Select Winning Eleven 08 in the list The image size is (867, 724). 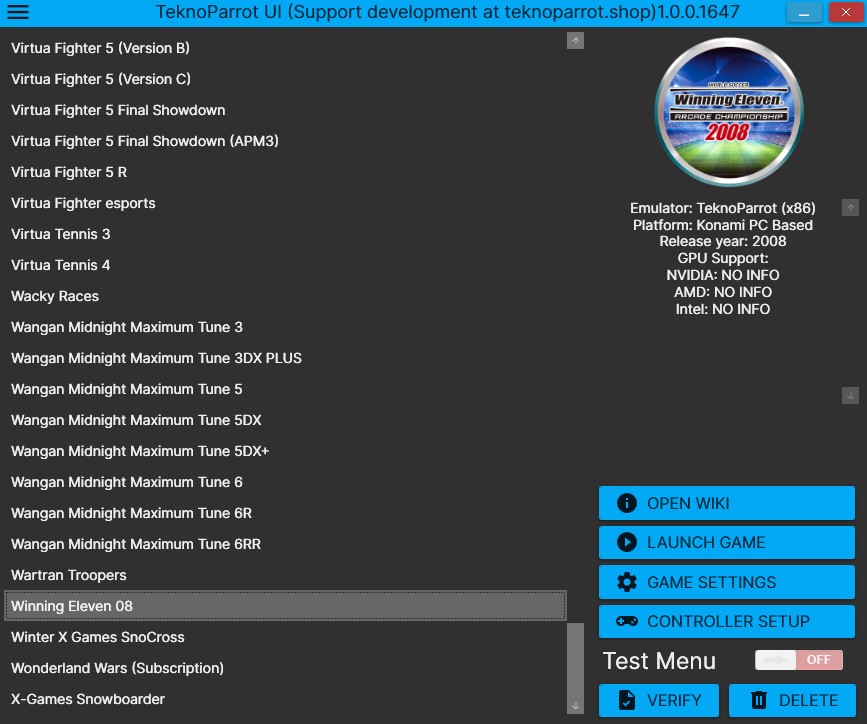285,606
